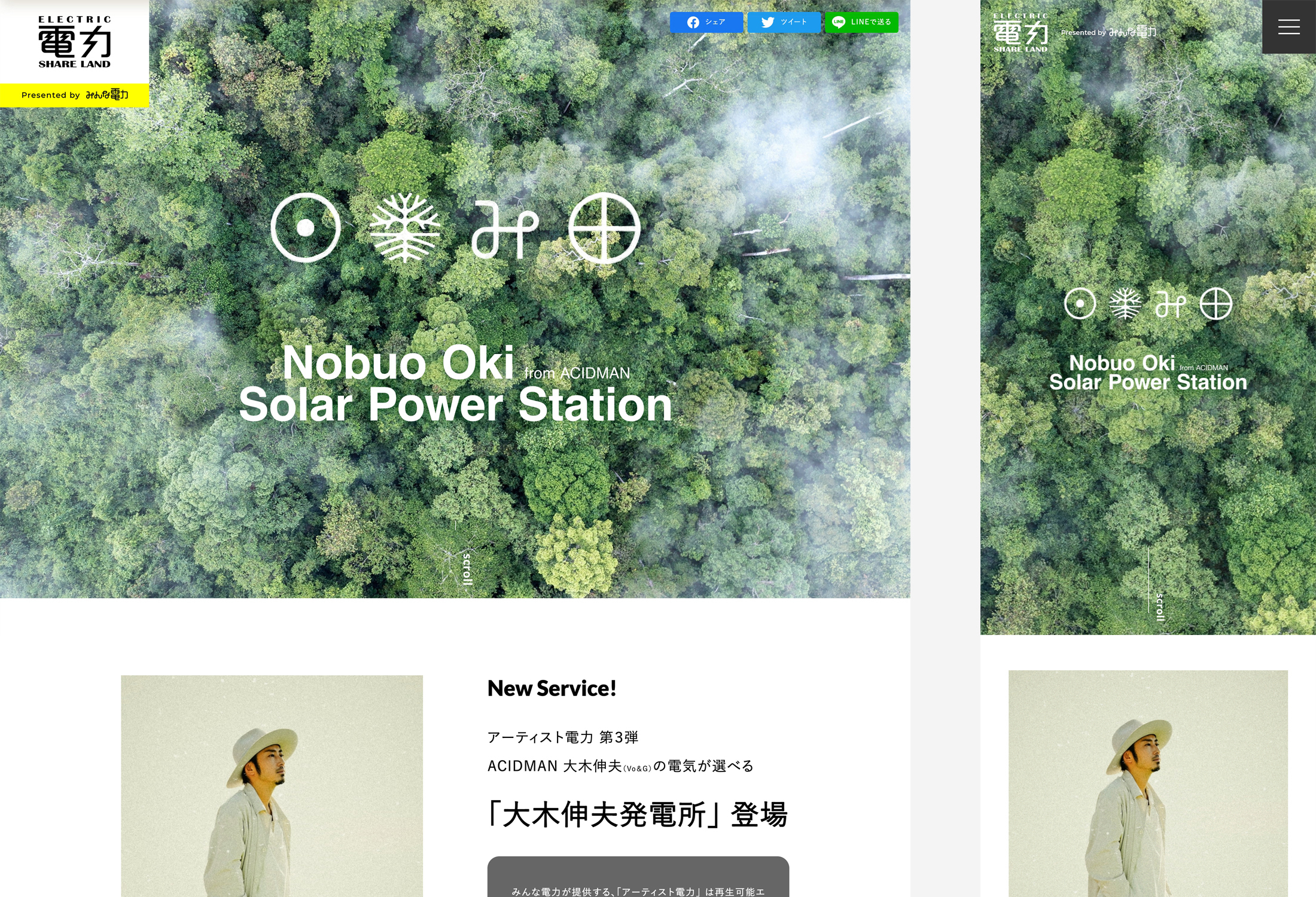Click the mobile Presented by みんな電力 text
This screenshot has width=1316, height=897.
click(x=1108, y=32)
